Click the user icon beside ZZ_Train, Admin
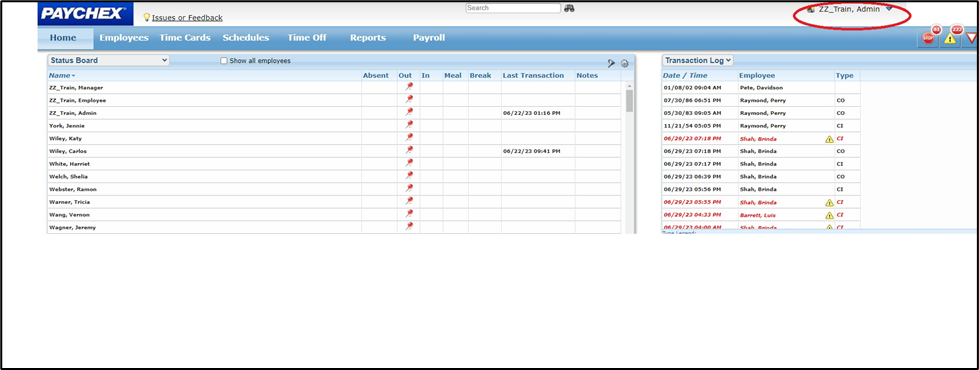Image resolution: width=979 pixels, height=370 pixels. (x=812, y=9)
